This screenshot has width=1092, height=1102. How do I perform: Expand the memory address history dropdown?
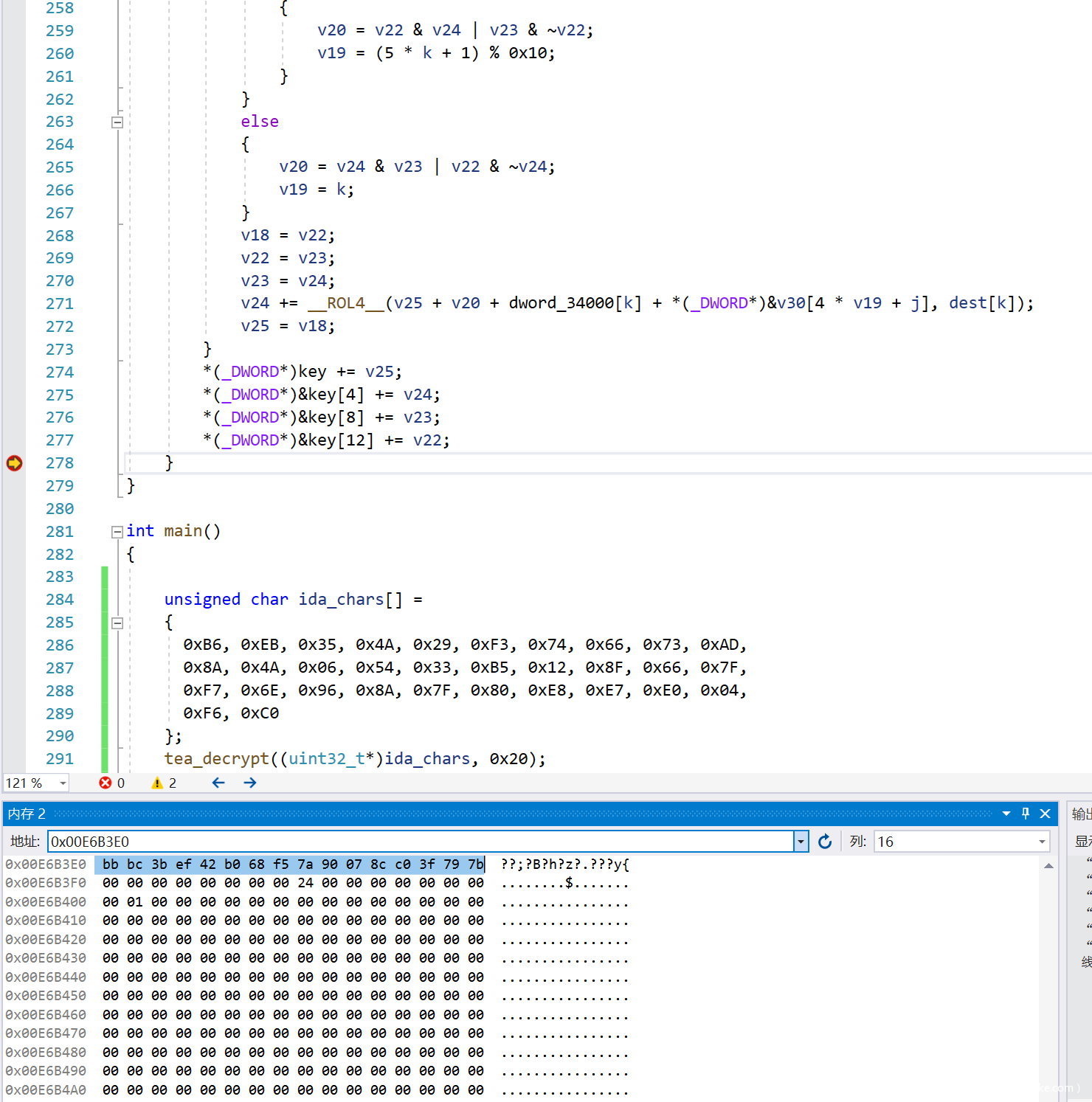pyautogui.click(x=801, y=842)
